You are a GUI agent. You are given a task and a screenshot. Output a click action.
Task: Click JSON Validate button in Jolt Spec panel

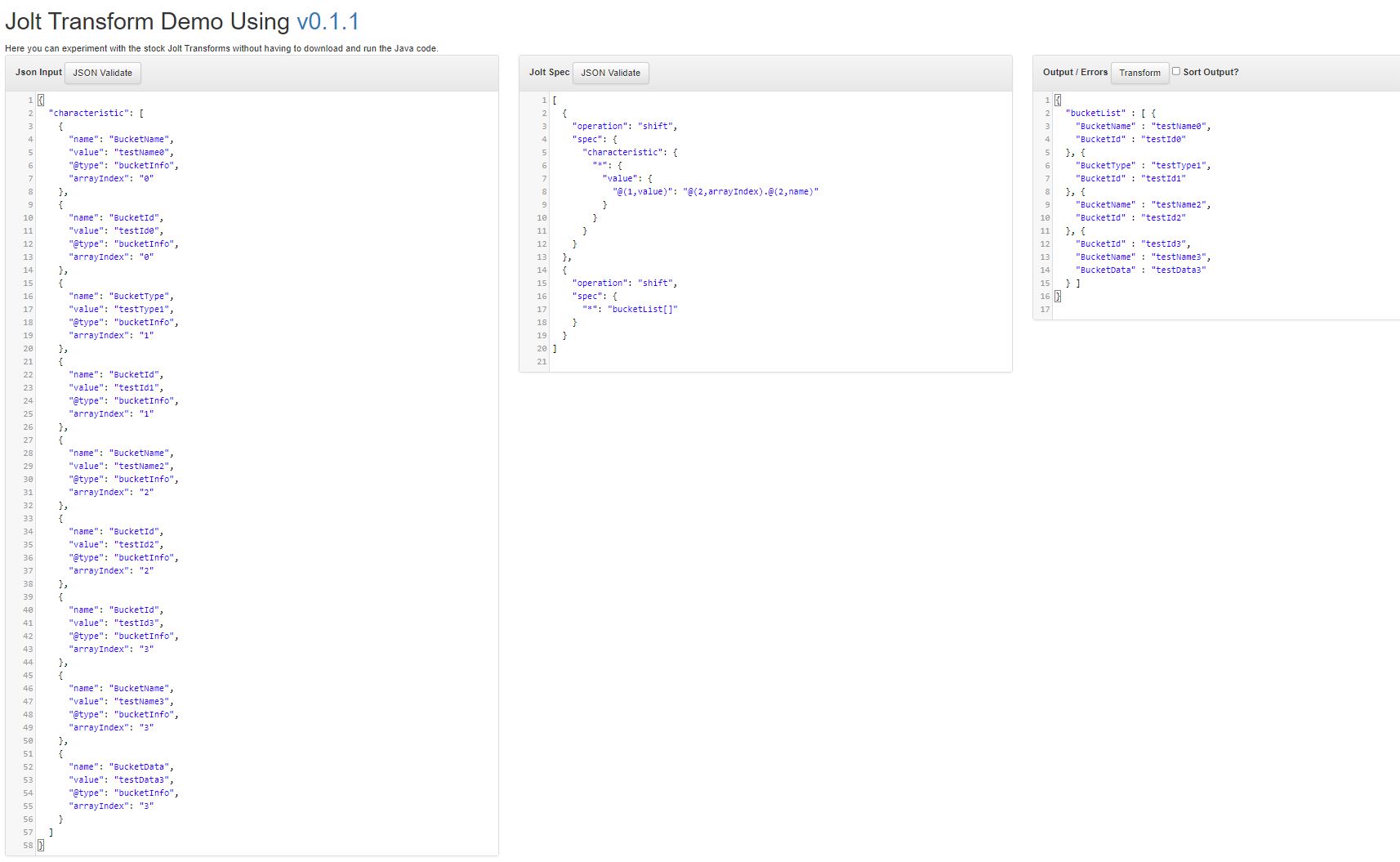pos(611,73)
